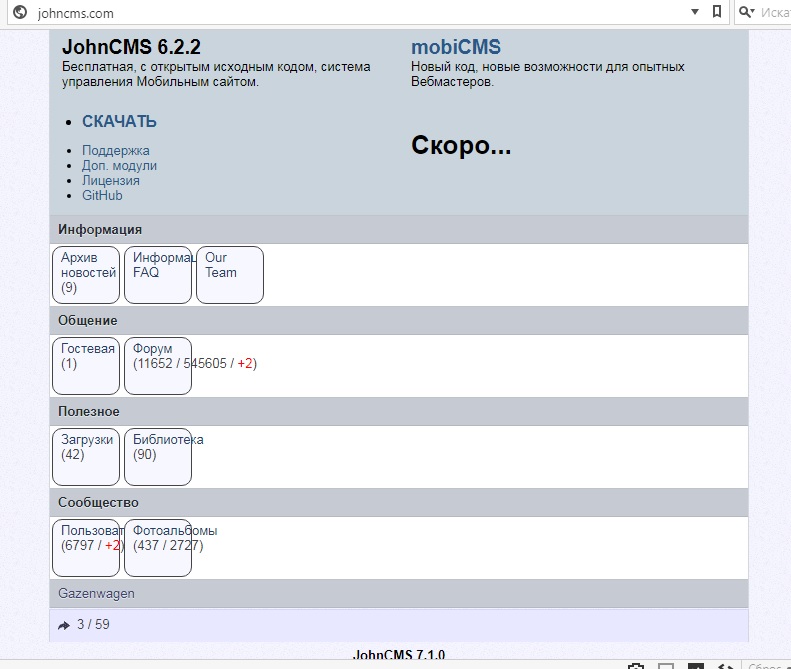Open the Гостевая guestbook tile
The height and width of the screenshot is (669, 791).
pyautogui.click(x=86, y=365)
